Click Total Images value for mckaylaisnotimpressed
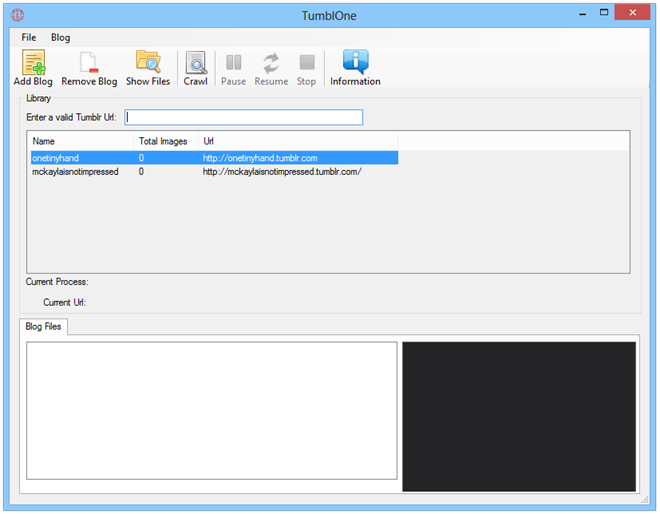 point(141,172)
